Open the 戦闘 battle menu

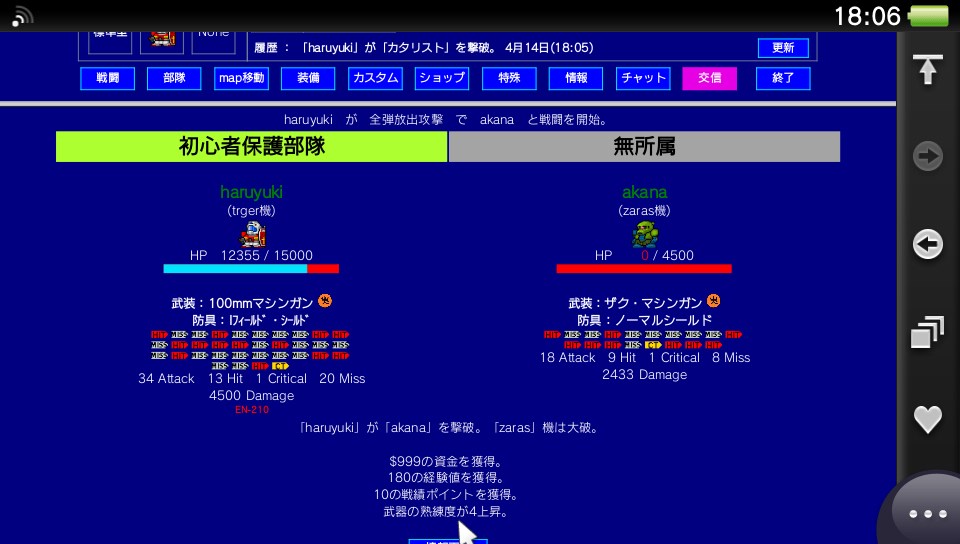tap(108, 78)
